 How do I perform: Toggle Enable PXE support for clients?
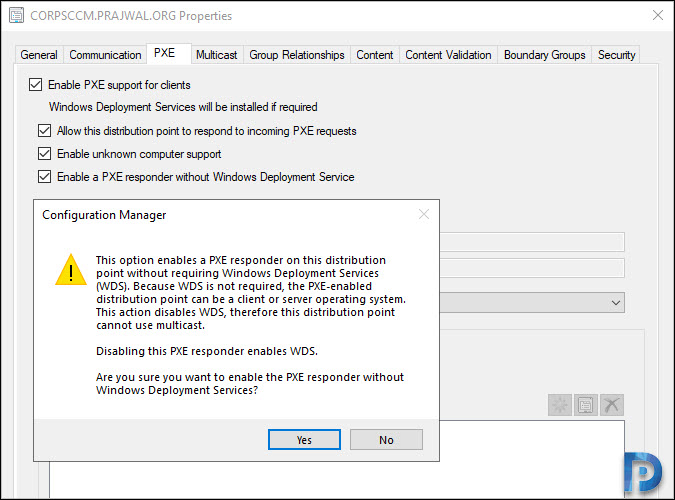pyautogui.click(x=36, y=85)
